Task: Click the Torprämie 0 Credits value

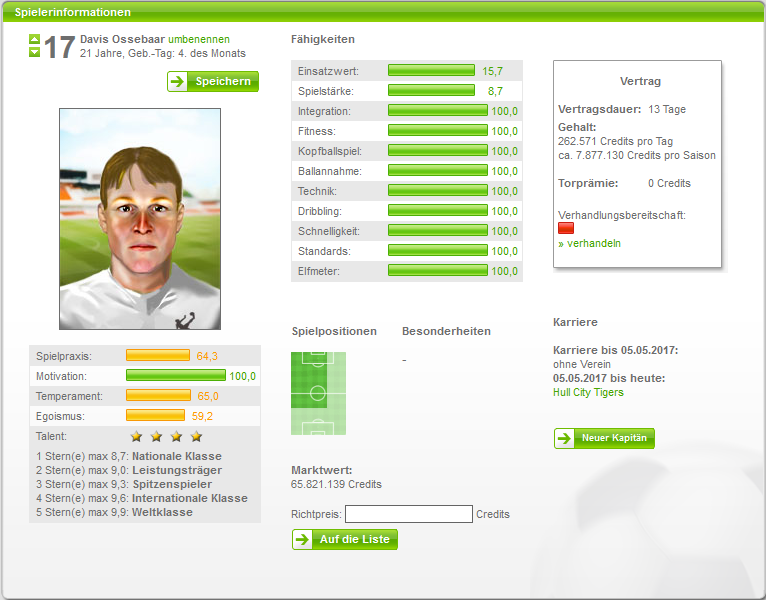Action: tap(669, 183)
